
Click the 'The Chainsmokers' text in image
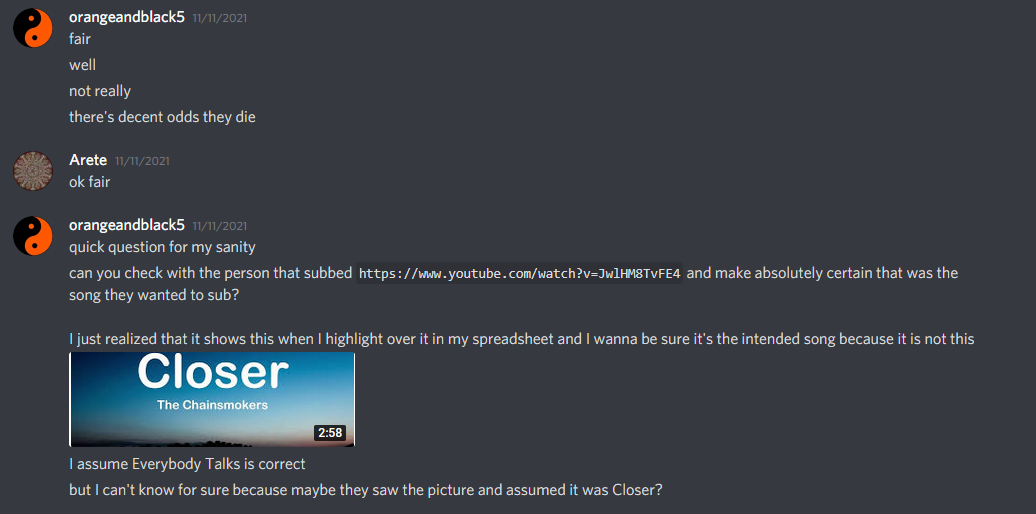coord(212,405)
